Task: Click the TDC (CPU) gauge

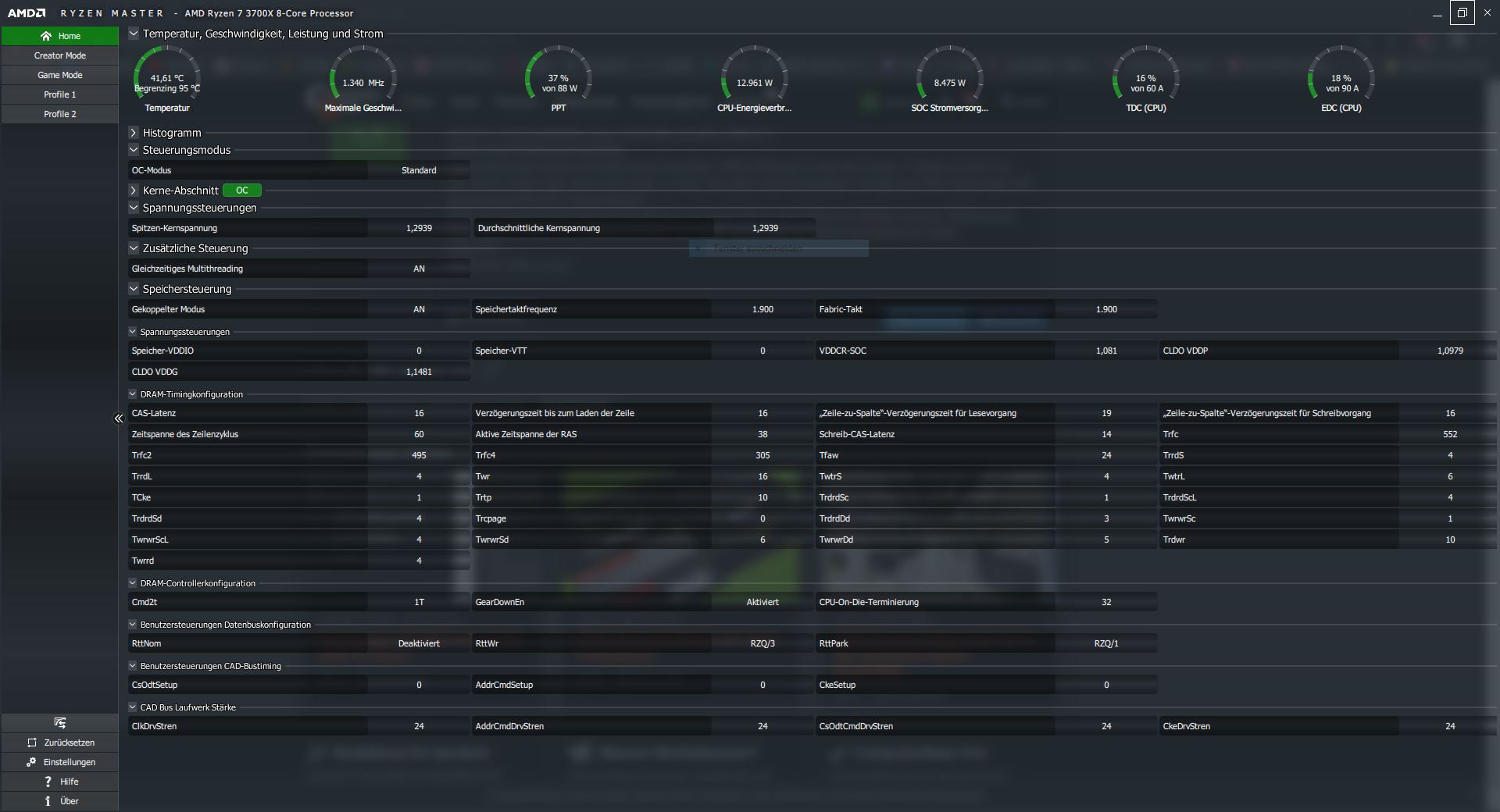Action: 1146,79
